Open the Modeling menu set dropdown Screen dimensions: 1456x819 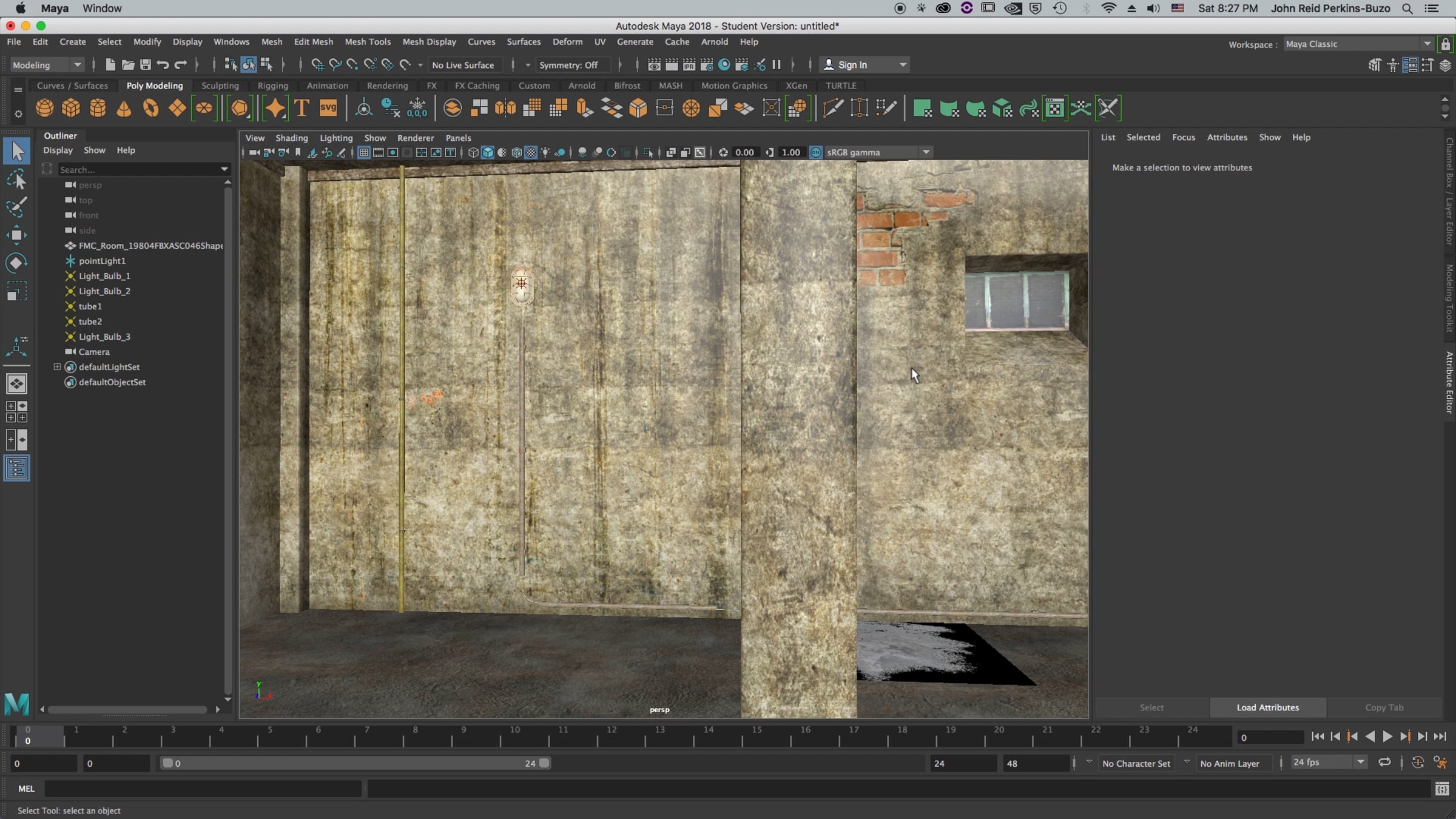click(77, 65)
